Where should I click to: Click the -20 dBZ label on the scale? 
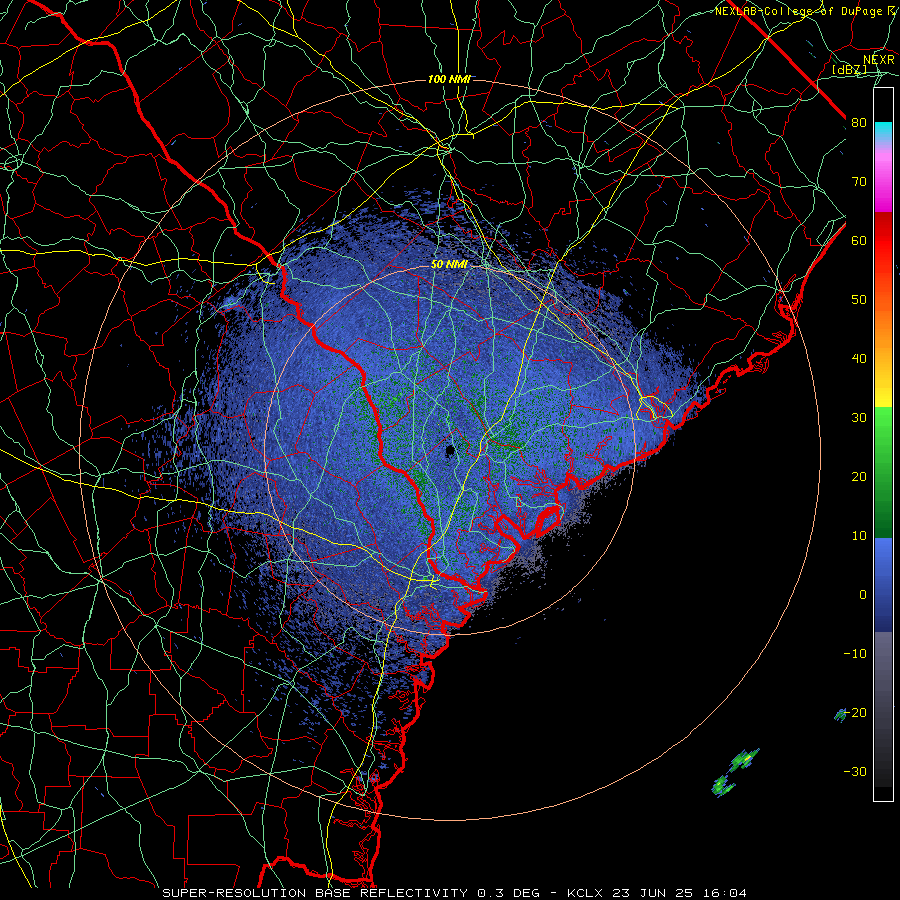[855, 712]
